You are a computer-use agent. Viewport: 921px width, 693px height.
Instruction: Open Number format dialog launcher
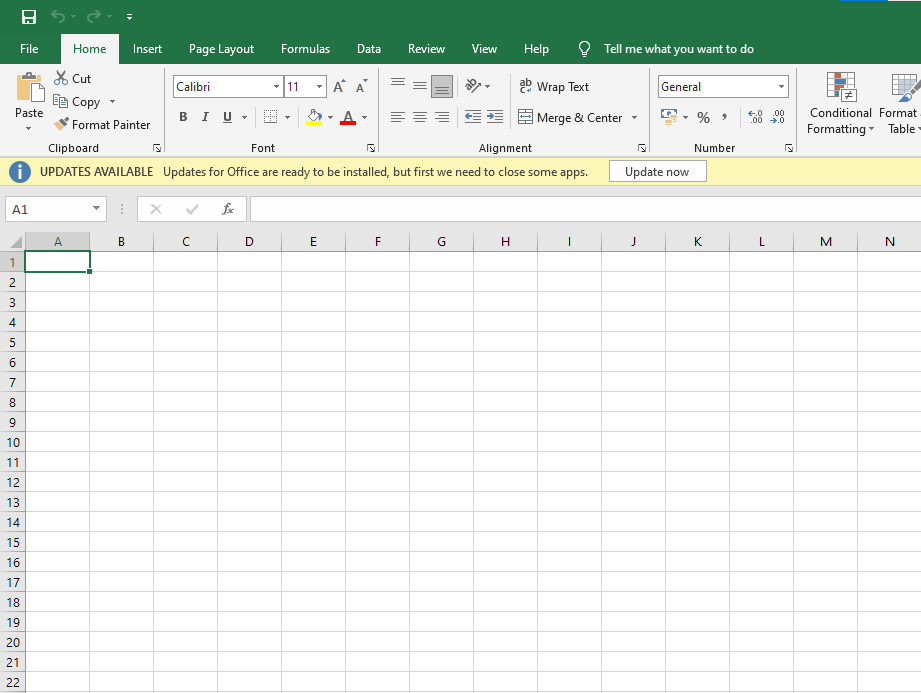tap(789, 148)
